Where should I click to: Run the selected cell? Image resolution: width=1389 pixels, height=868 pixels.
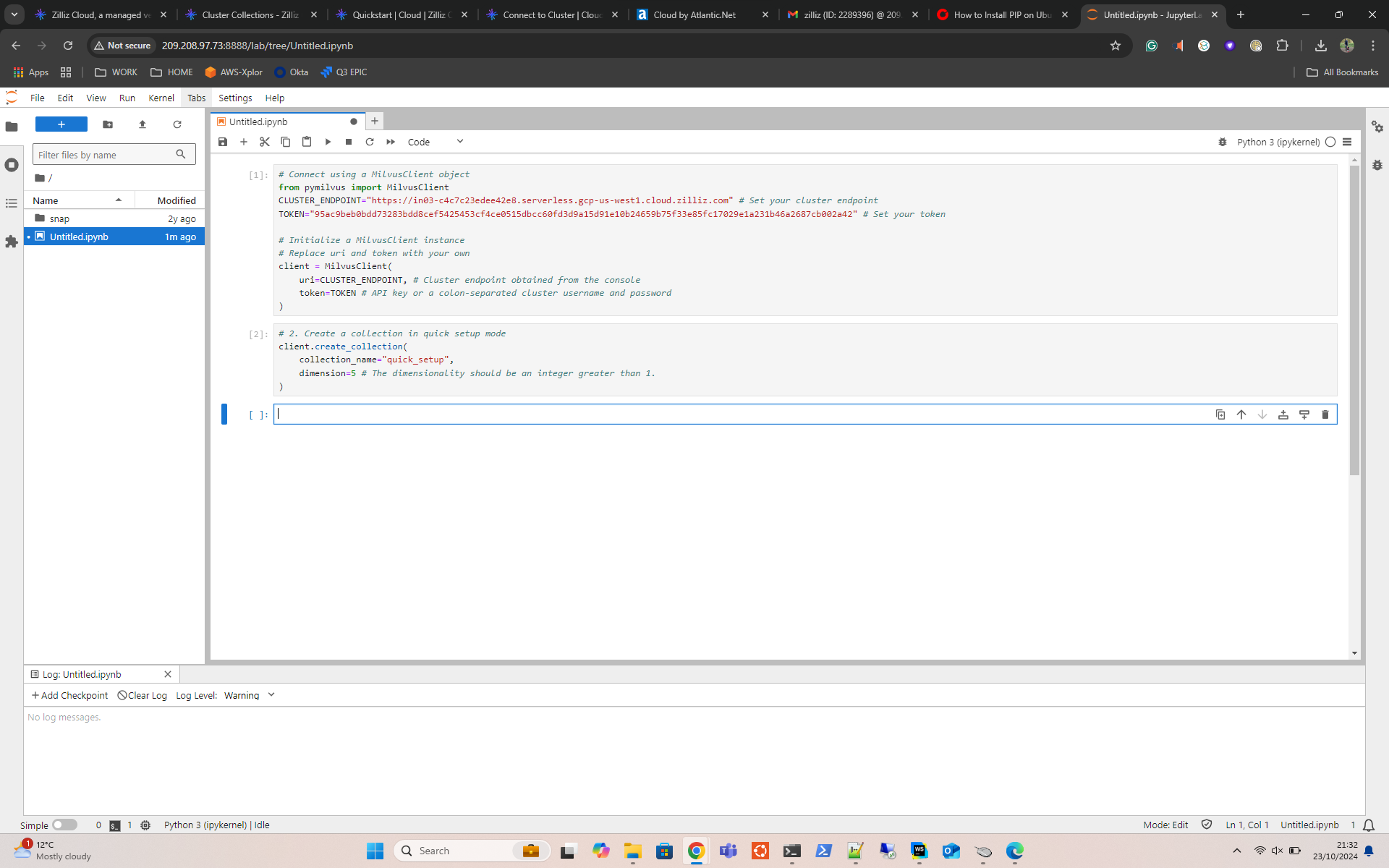328,142
